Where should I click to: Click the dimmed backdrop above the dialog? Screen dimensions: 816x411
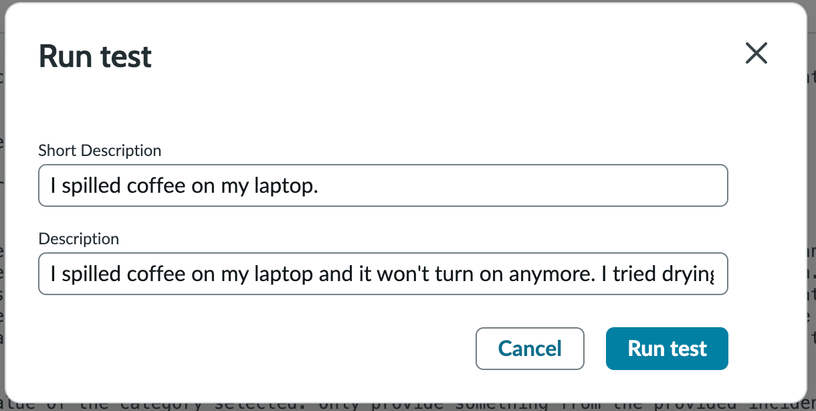pyautogui.click(x=400, y=1)
